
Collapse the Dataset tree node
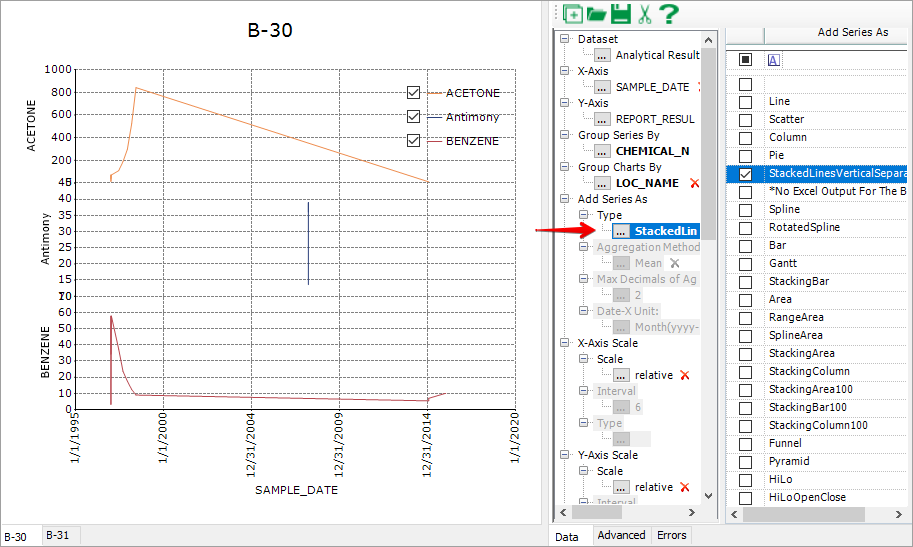pyautogui.click(x=566, y=39)
